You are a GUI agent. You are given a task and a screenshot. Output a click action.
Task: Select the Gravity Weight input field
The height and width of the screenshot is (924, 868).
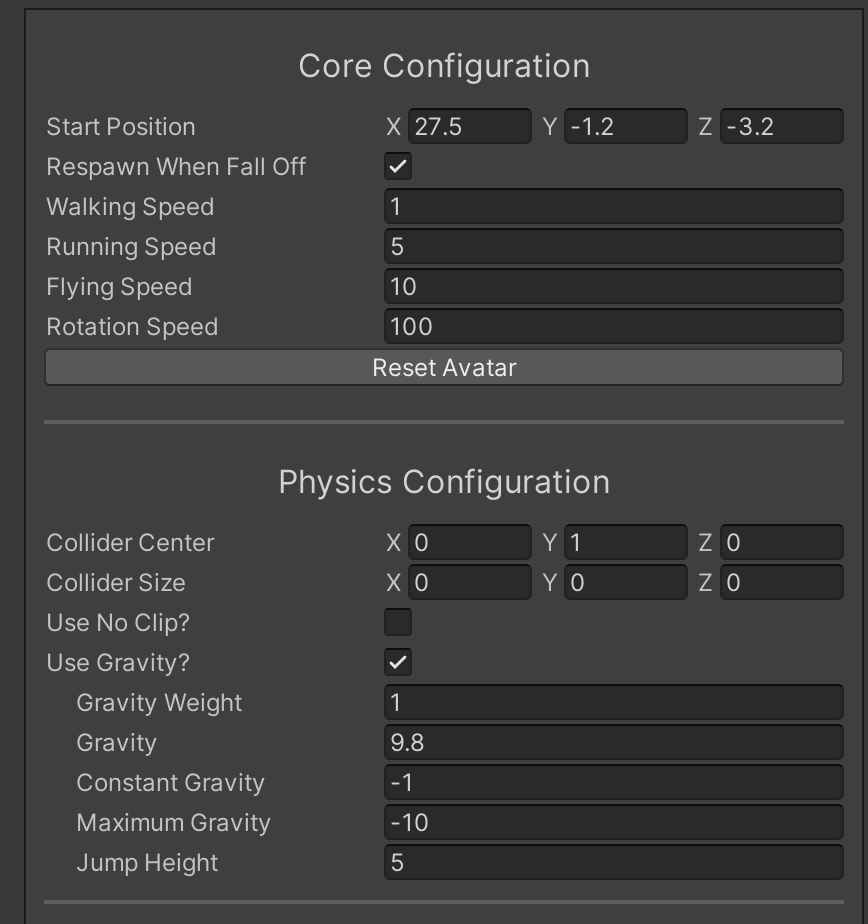click(x=613, y=703)
